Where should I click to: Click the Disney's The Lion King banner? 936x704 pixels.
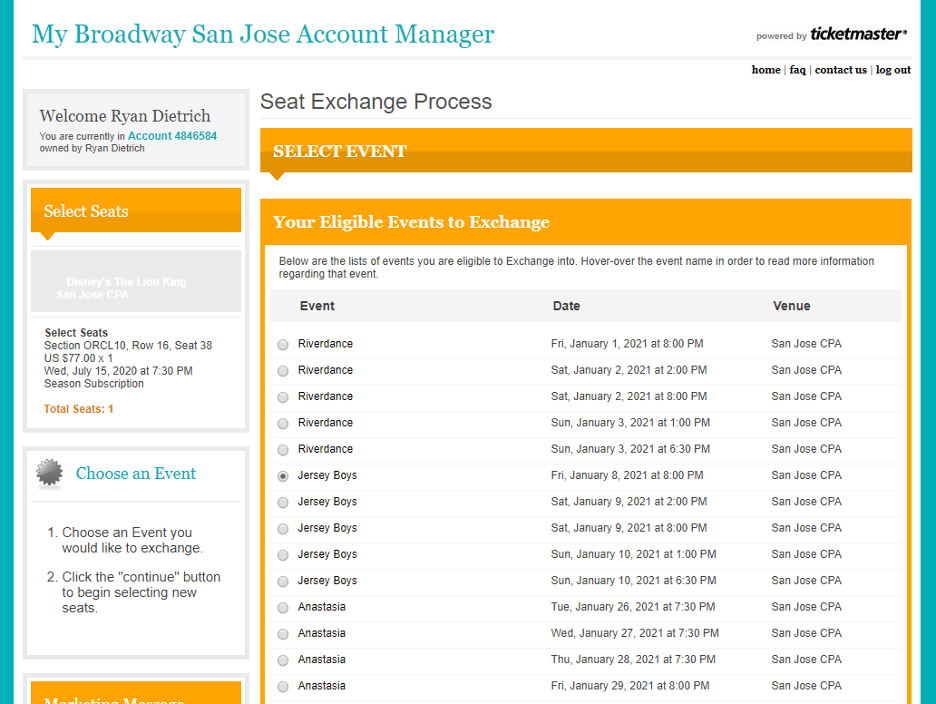coord(136,281)
